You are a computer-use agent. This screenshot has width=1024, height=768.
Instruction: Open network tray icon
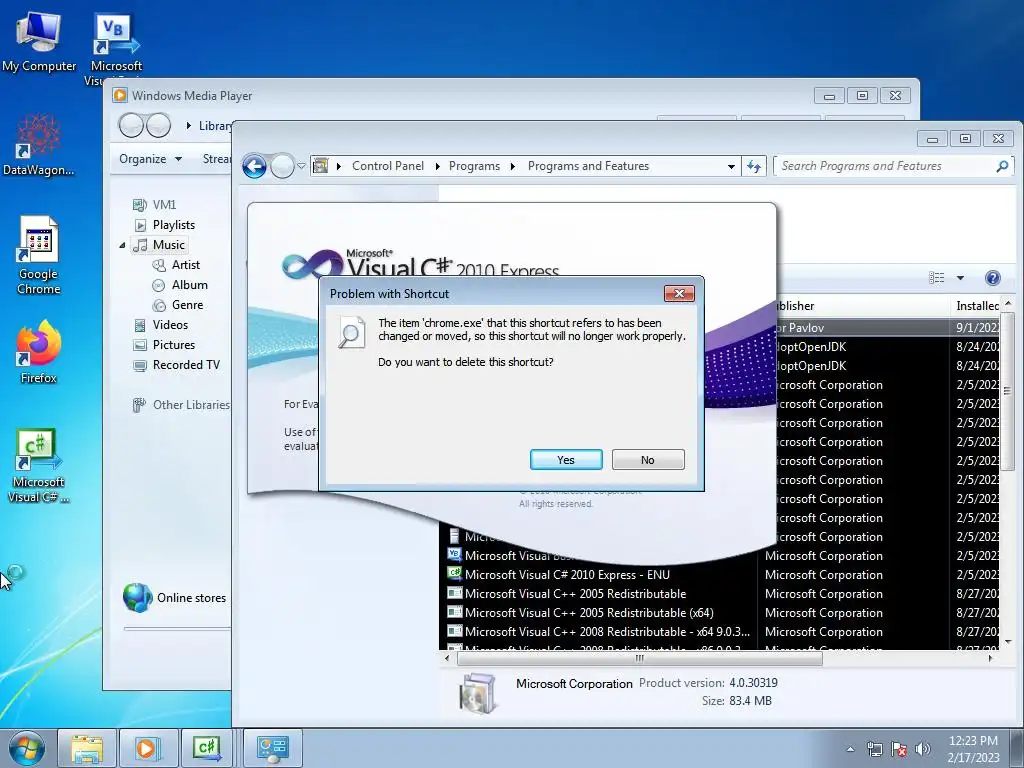[x=874, y=749]
